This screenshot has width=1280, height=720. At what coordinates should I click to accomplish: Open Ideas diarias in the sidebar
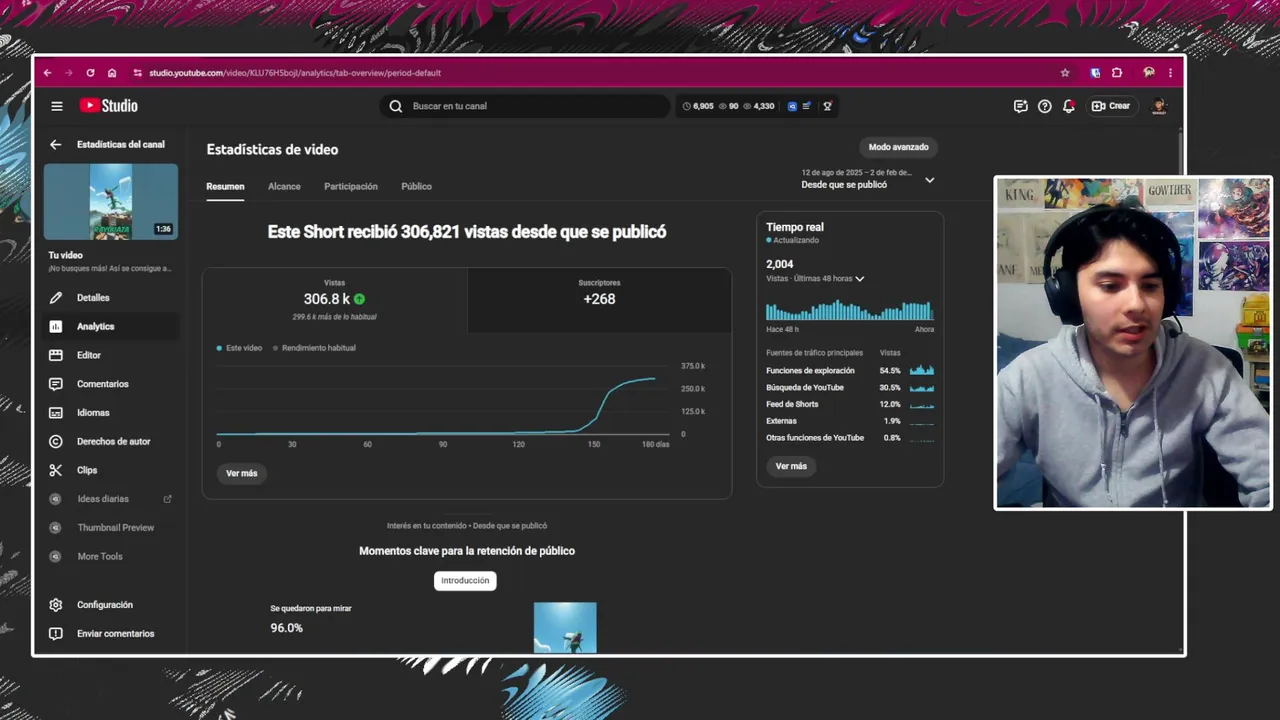pos(111,499)
